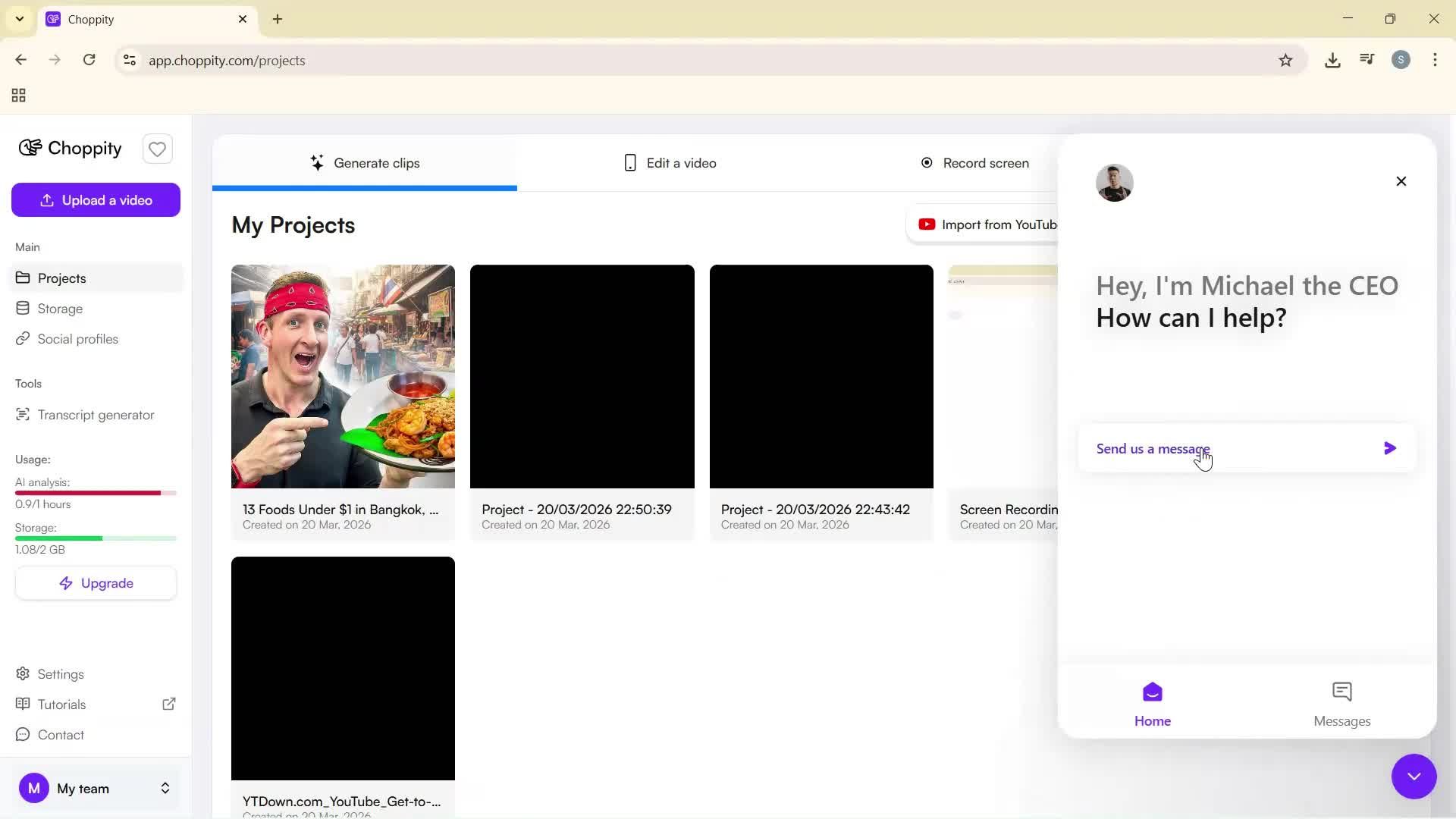The height and width of the screenshot is (819, 1456).
Task: Click the Upload a video button
Action: 96,199
